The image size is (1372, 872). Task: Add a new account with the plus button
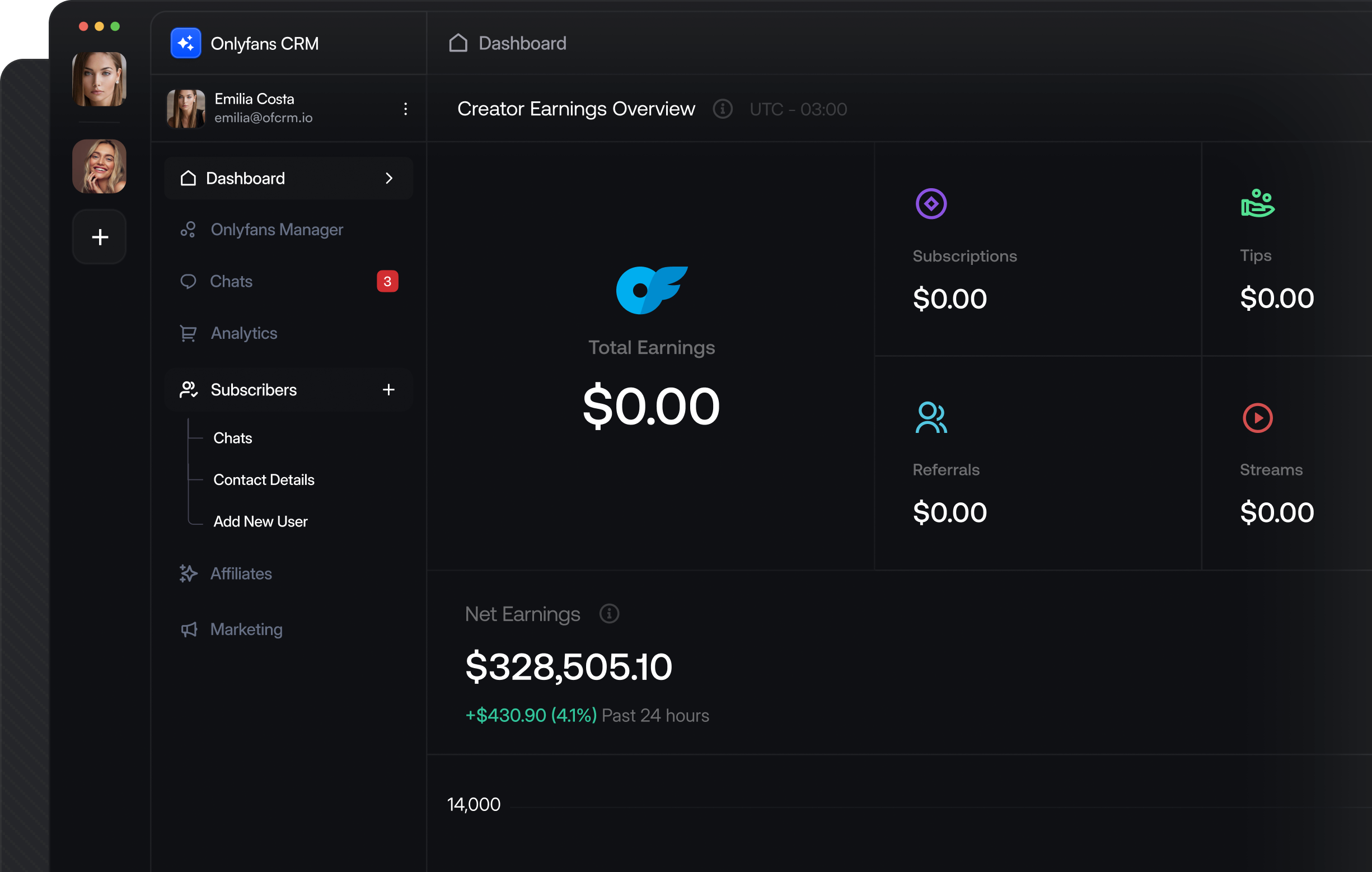[99, 237]
